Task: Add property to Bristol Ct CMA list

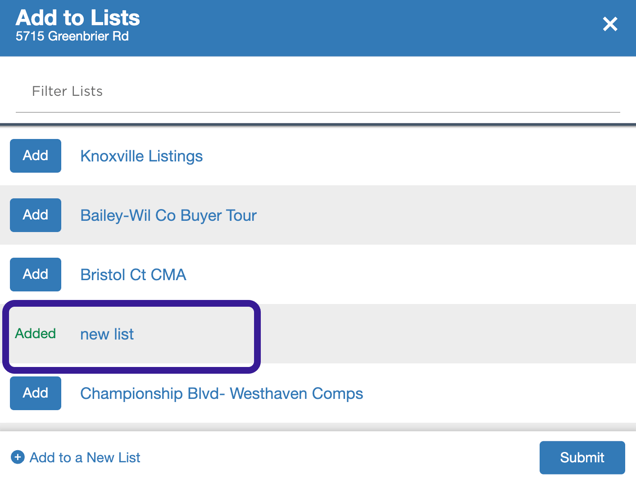Action: coord(36,275)
